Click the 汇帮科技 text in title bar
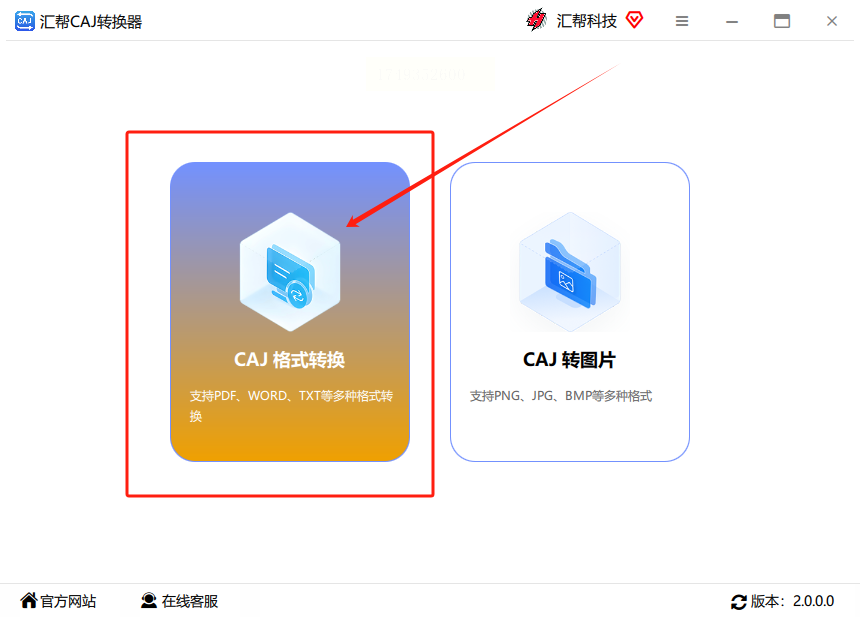The width and height of the screenshot is (860, 617). click(x=586, y=21)
